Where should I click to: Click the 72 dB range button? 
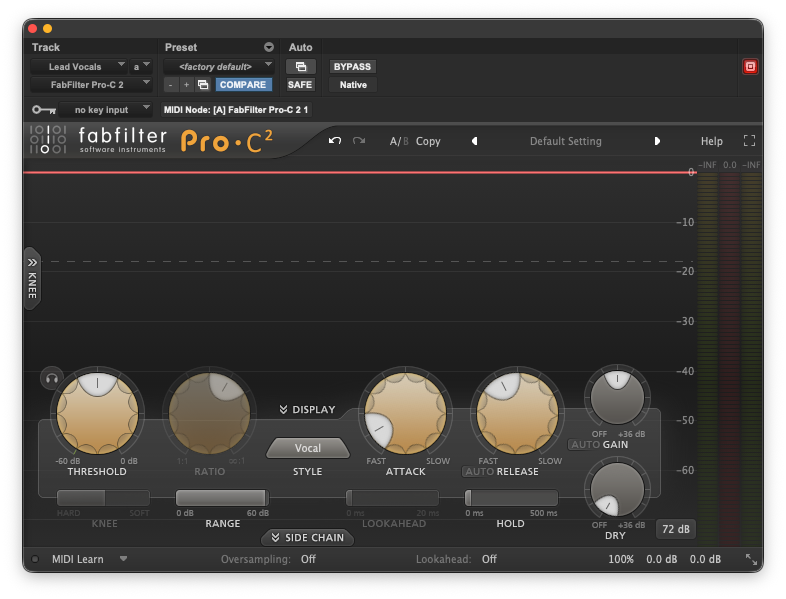pos(676,529)
